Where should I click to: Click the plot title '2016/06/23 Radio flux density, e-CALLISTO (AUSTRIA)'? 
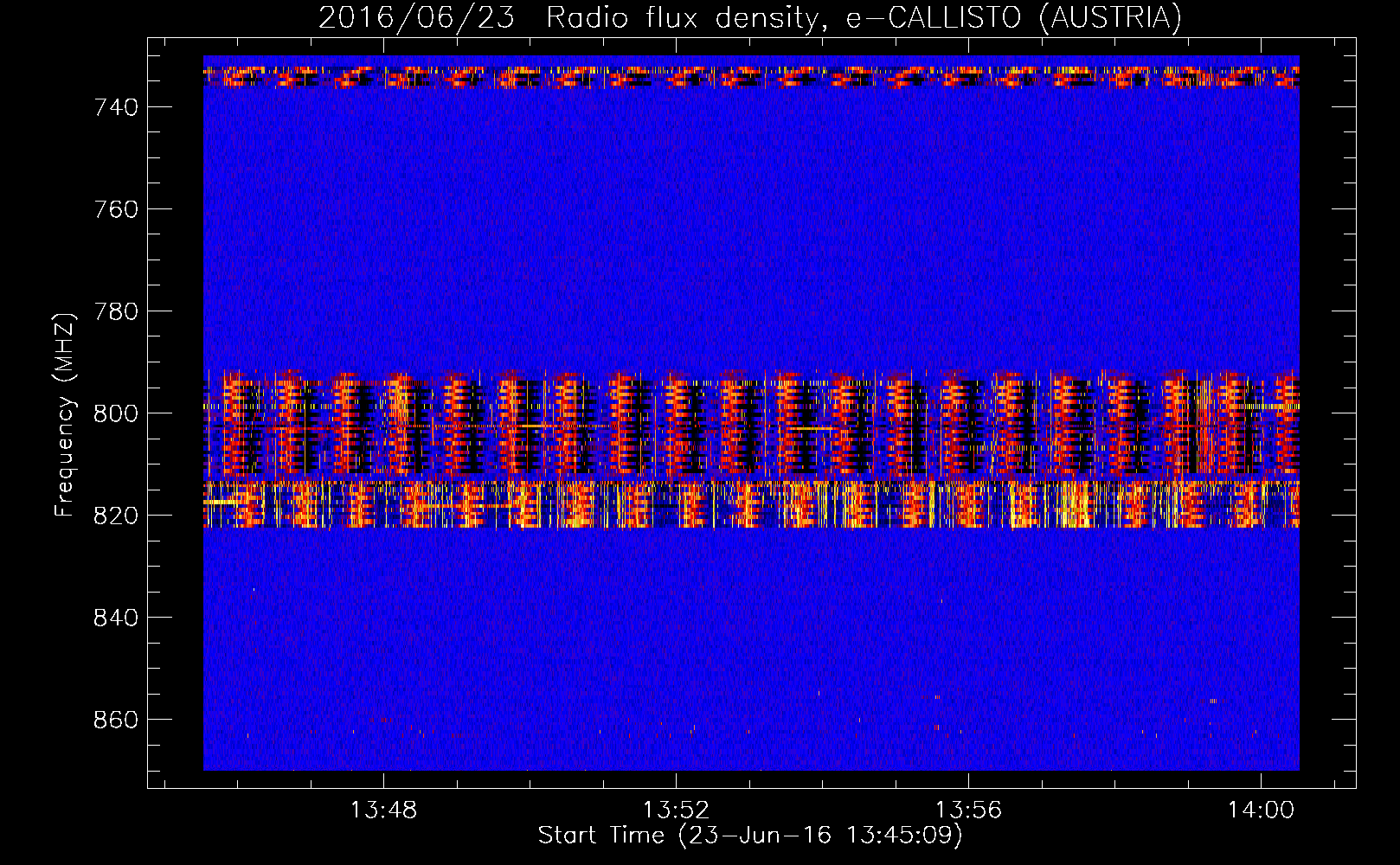tap(750, 17)
